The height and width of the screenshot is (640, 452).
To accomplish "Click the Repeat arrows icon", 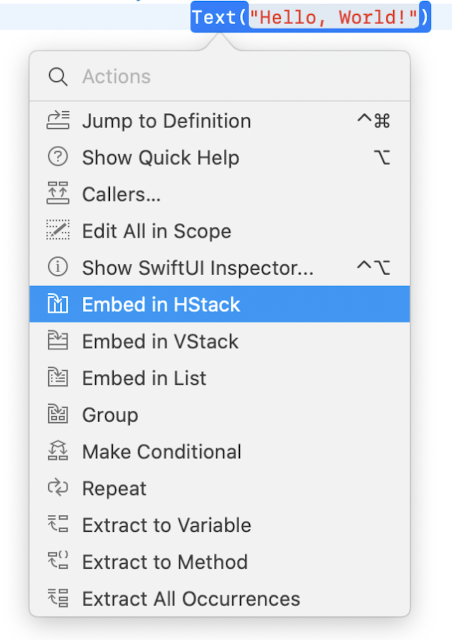I will point(58,488).
